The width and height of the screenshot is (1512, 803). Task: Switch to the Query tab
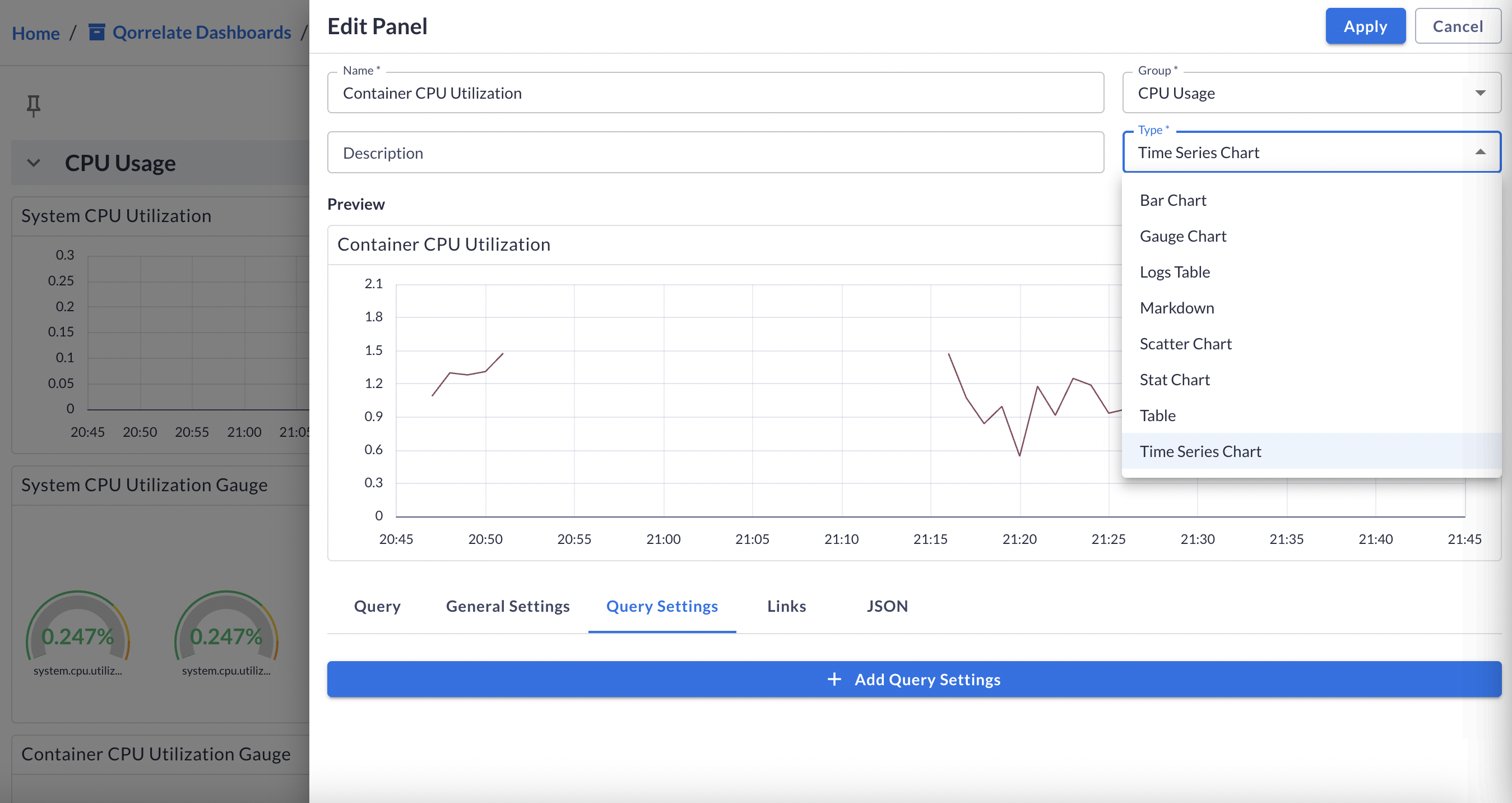pyautogui.click(x=377, y=606)
